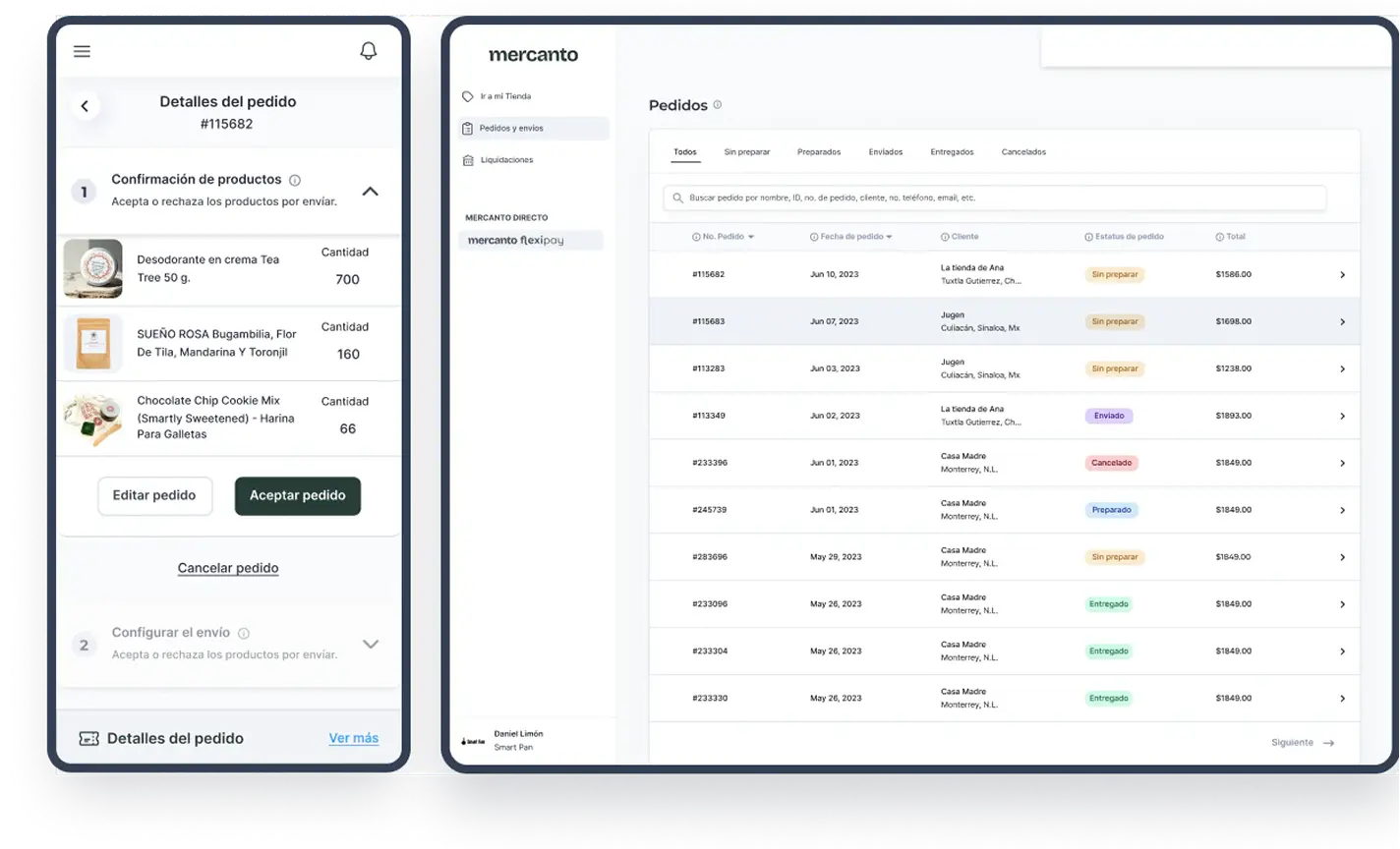Open mercanto flexipay in sidebar
Image resolution: width=1400 pixels, height=849 pixels.
[x=531, y=240]
